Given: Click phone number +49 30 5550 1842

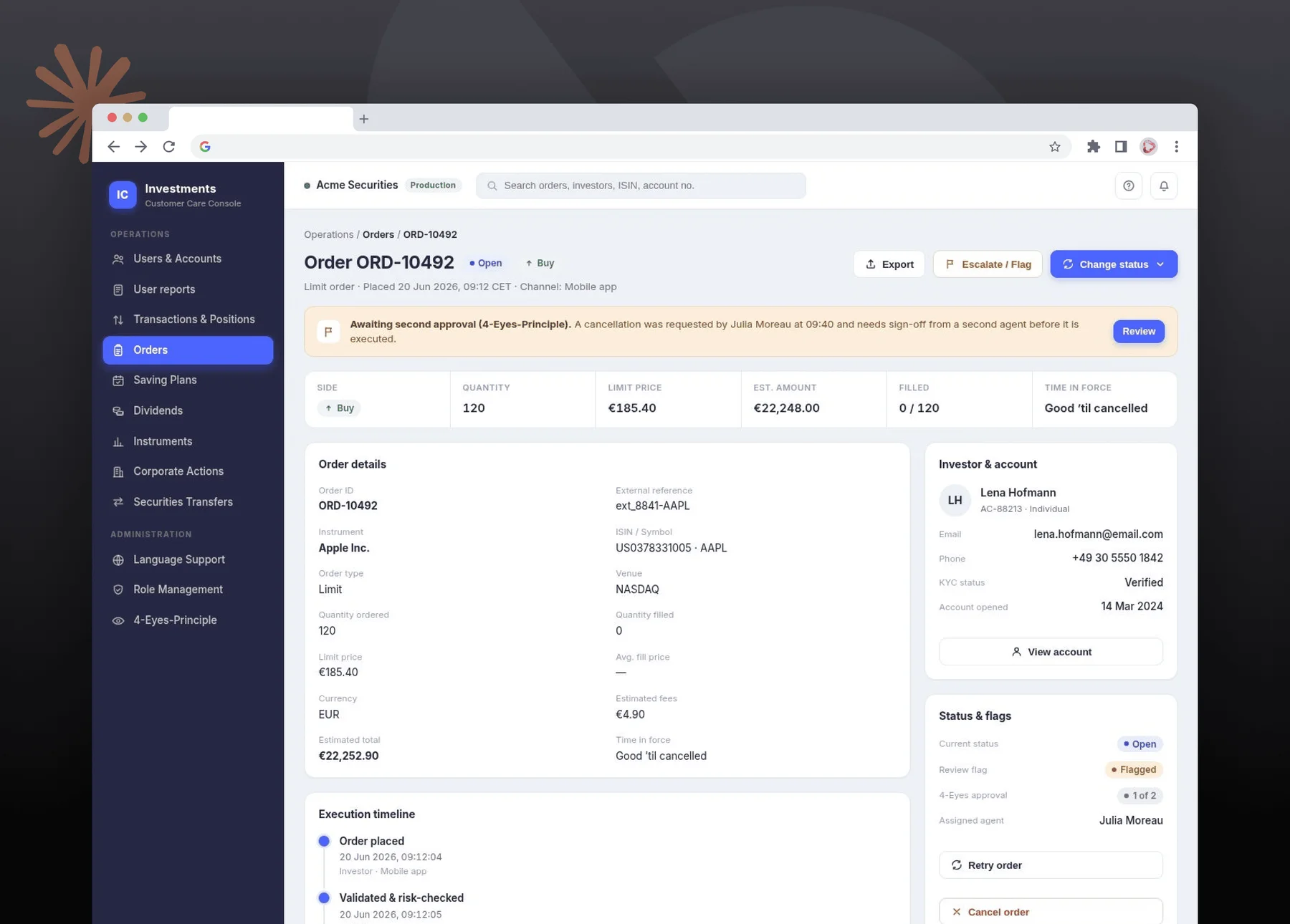Looking at the screenshot, I should (x=1117, y=558).
